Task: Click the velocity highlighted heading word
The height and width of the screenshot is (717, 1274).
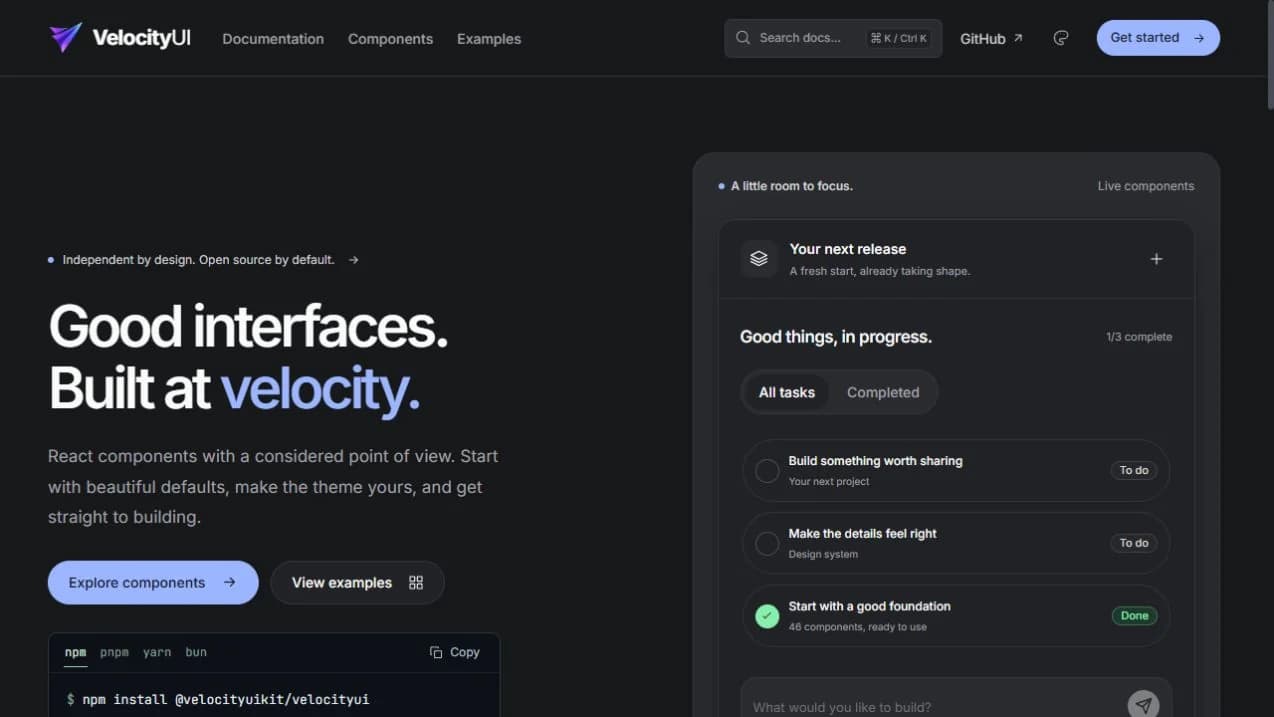Action: coord(320,388)
